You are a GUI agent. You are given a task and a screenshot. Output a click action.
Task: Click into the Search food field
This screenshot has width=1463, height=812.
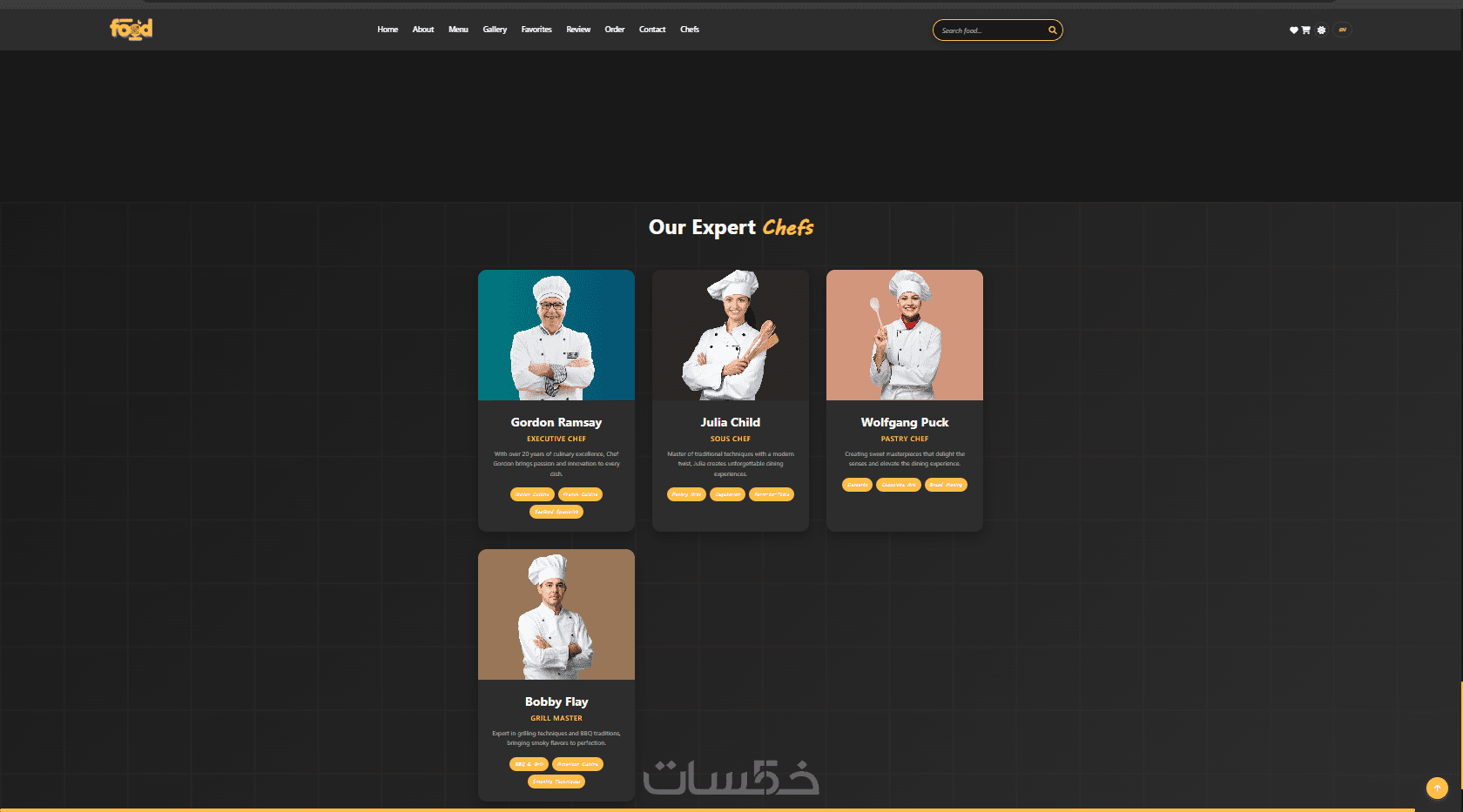point(991,30)
